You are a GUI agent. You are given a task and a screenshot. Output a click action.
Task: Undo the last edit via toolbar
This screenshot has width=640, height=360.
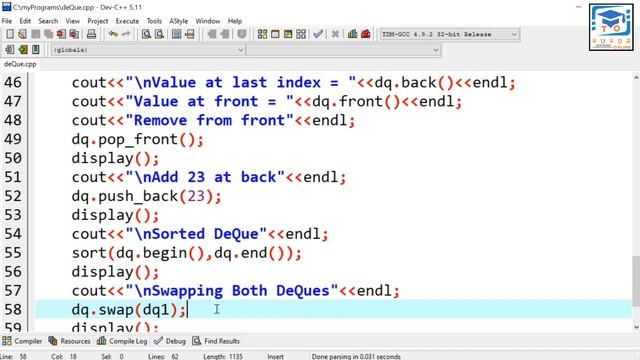coord(113,34)
